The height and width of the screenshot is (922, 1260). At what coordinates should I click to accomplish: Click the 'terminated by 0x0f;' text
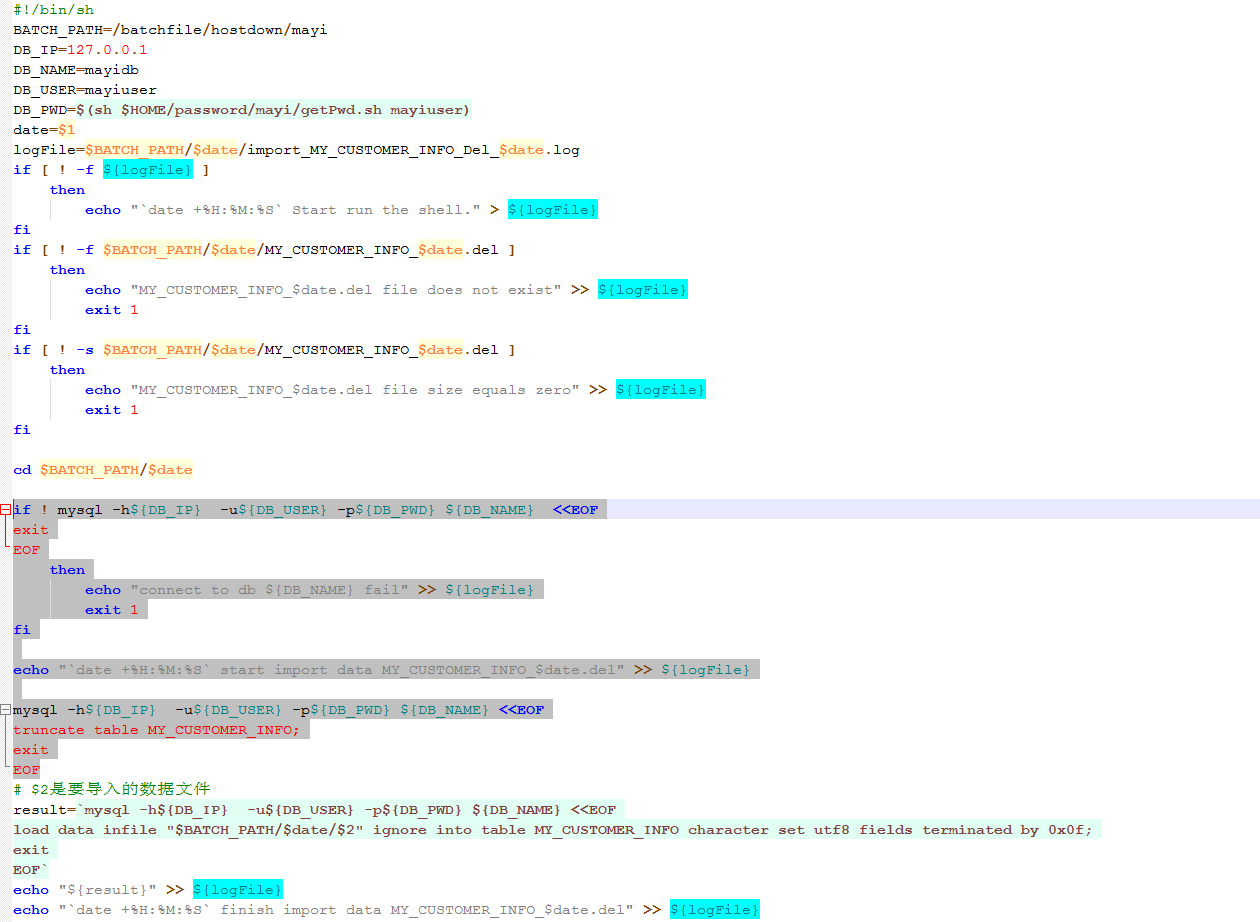point(1007,830)
